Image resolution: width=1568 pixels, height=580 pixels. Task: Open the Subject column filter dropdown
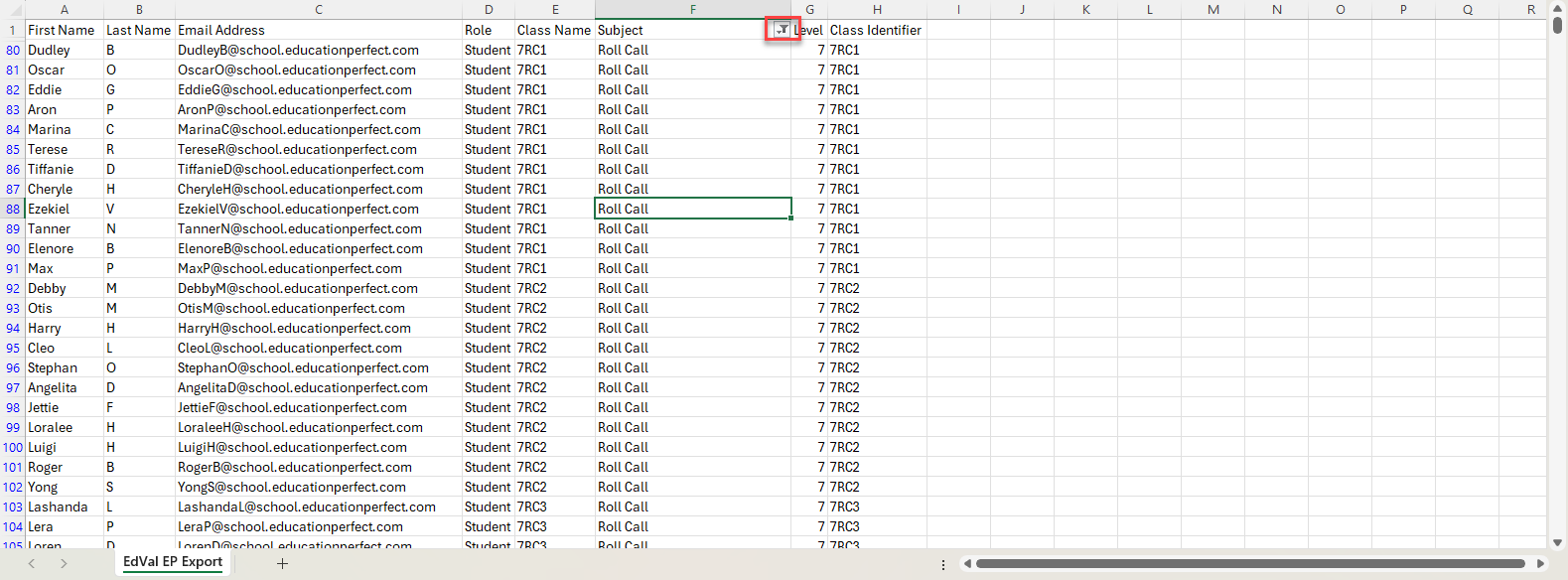783,30
